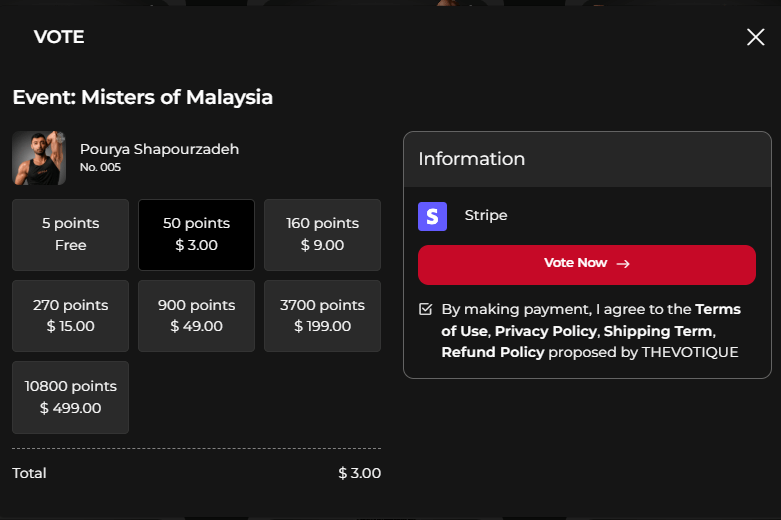The height and width of the screenshot is (520, 781).
Task: Click Pourya Shapourzadeh's profile photo
Action: click(x=39, y=158)
